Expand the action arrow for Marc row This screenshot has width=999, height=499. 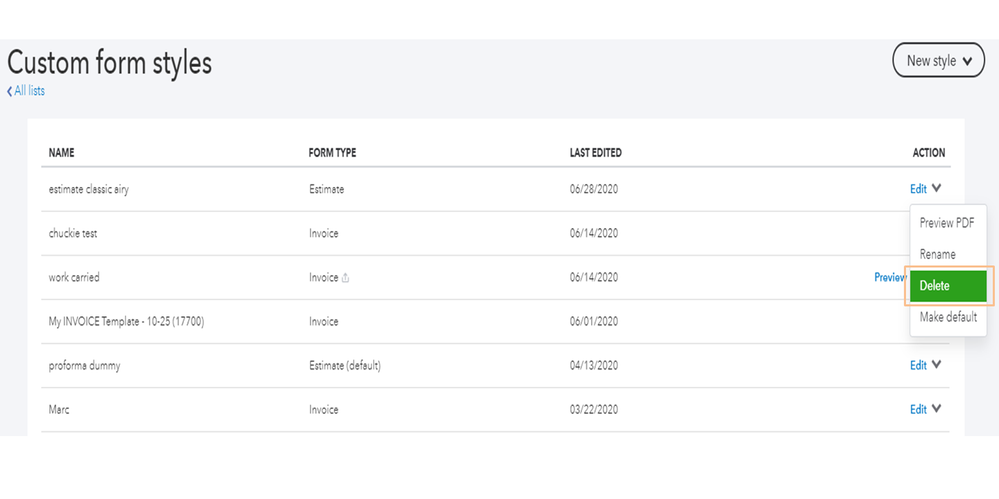coord(937,409)
